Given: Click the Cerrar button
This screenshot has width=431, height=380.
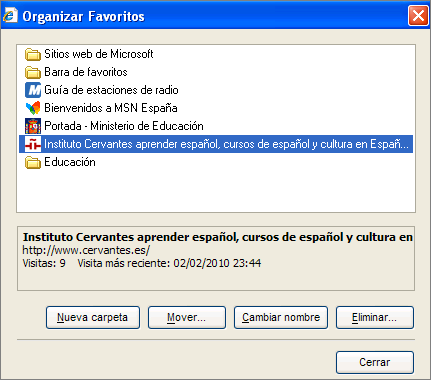Looking at the screenshot, I should [x=375, y=362].
